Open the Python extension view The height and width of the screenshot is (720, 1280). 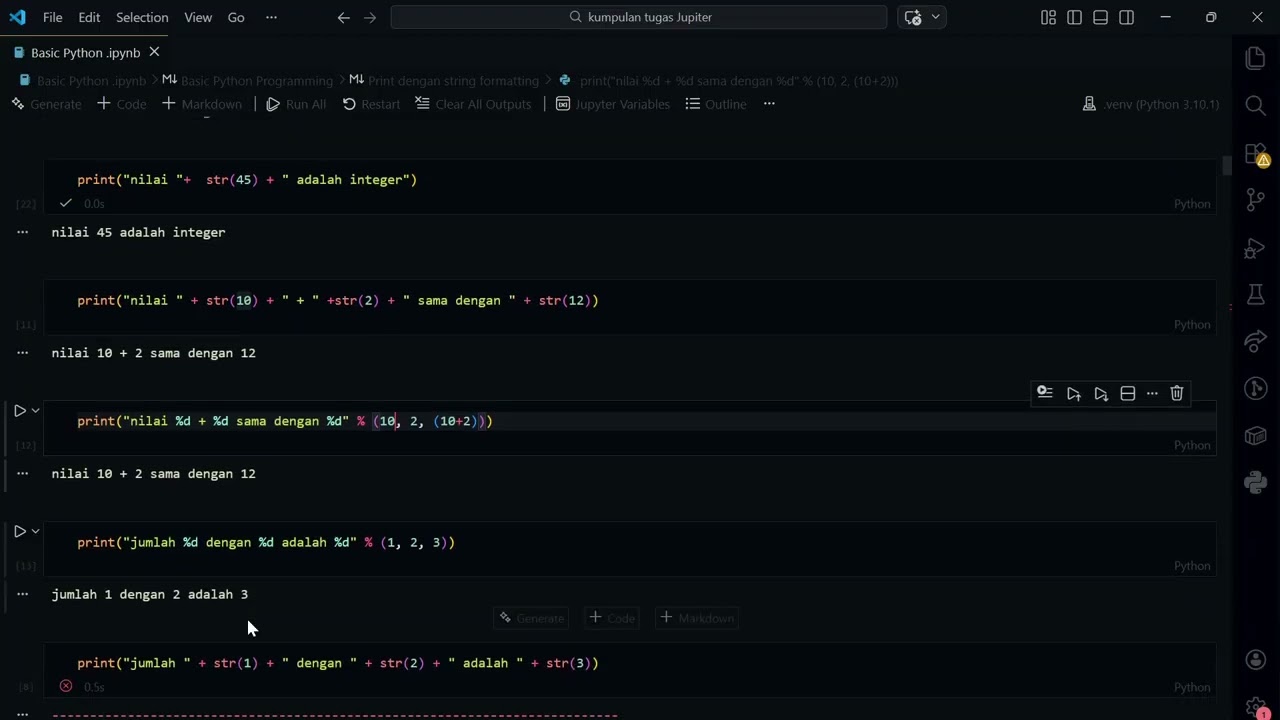(x=1255, y=483)
